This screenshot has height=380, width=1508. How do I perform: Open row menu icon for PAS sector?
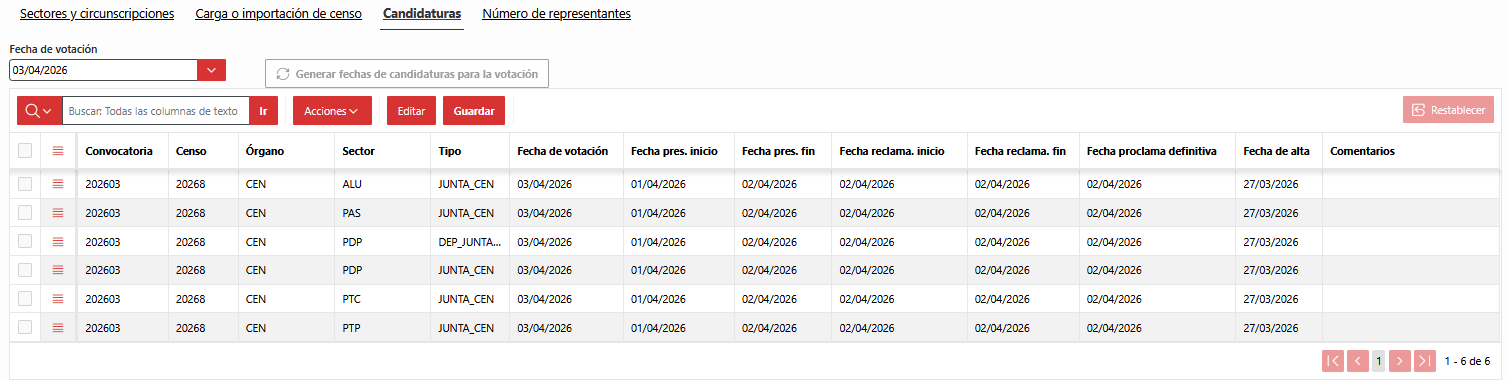click(58, 213)
